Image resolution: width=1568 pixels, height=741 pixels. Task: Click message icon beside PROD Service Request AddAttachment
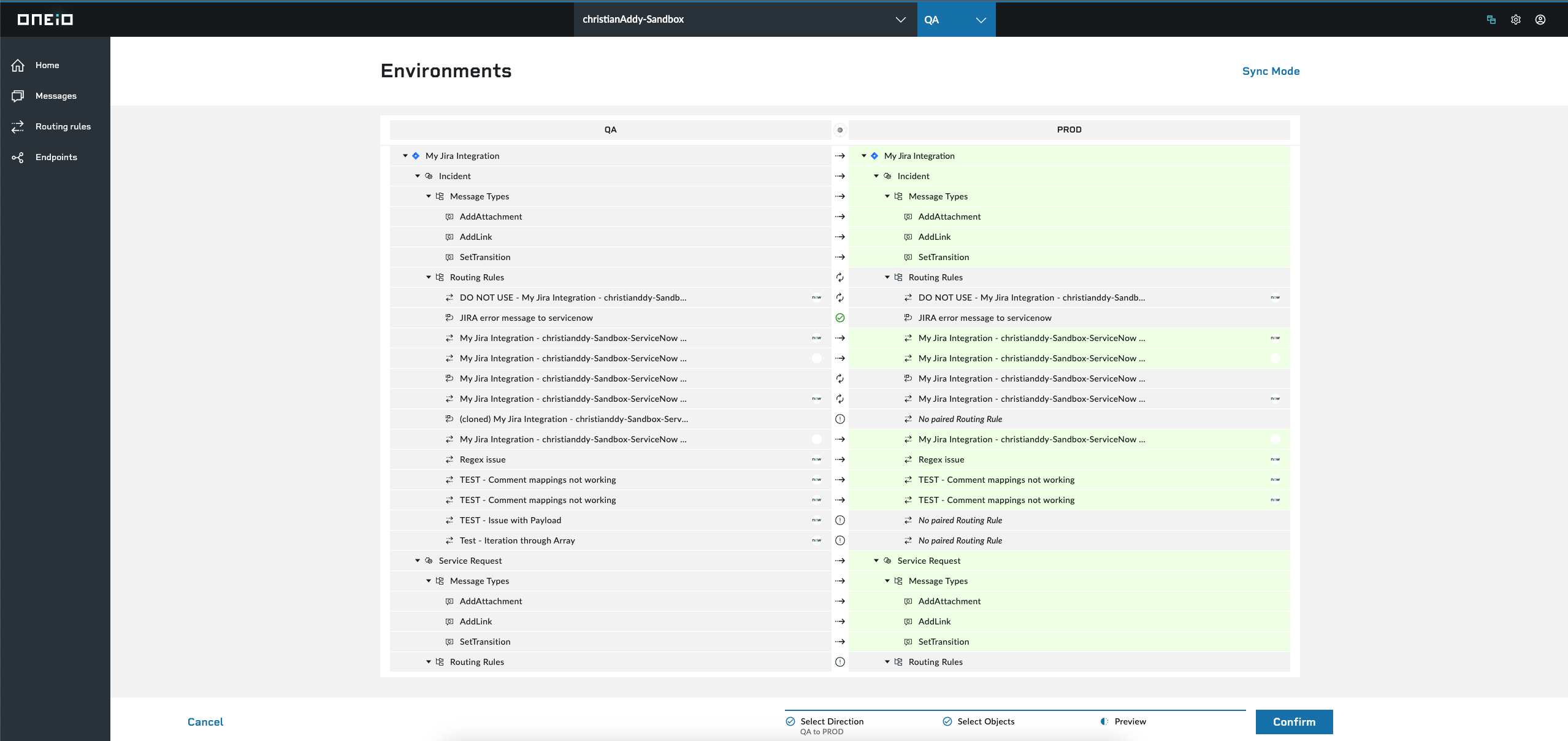coord(908,601)
